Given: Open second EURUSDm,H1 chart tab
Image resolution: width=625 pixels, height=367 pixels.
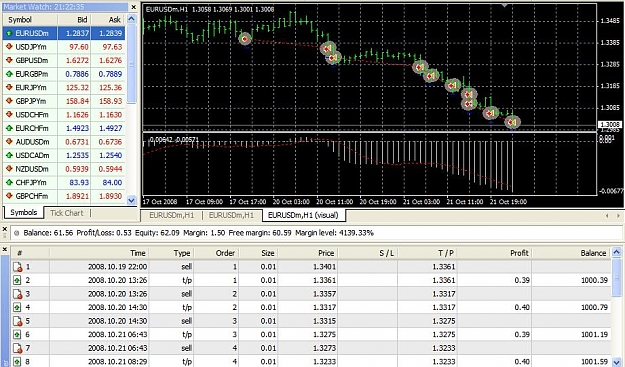Looking at the screenshot, I should (x=231, y=215).
